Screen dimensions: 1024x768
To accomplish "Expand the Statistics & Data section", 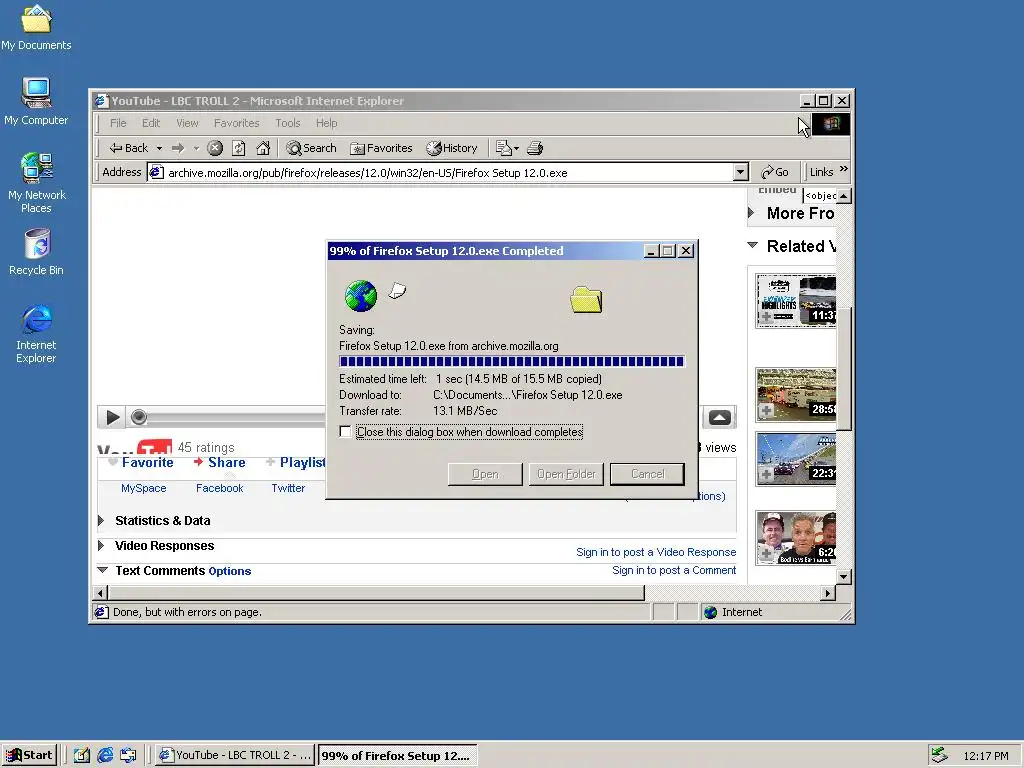I will coord(101,520).
